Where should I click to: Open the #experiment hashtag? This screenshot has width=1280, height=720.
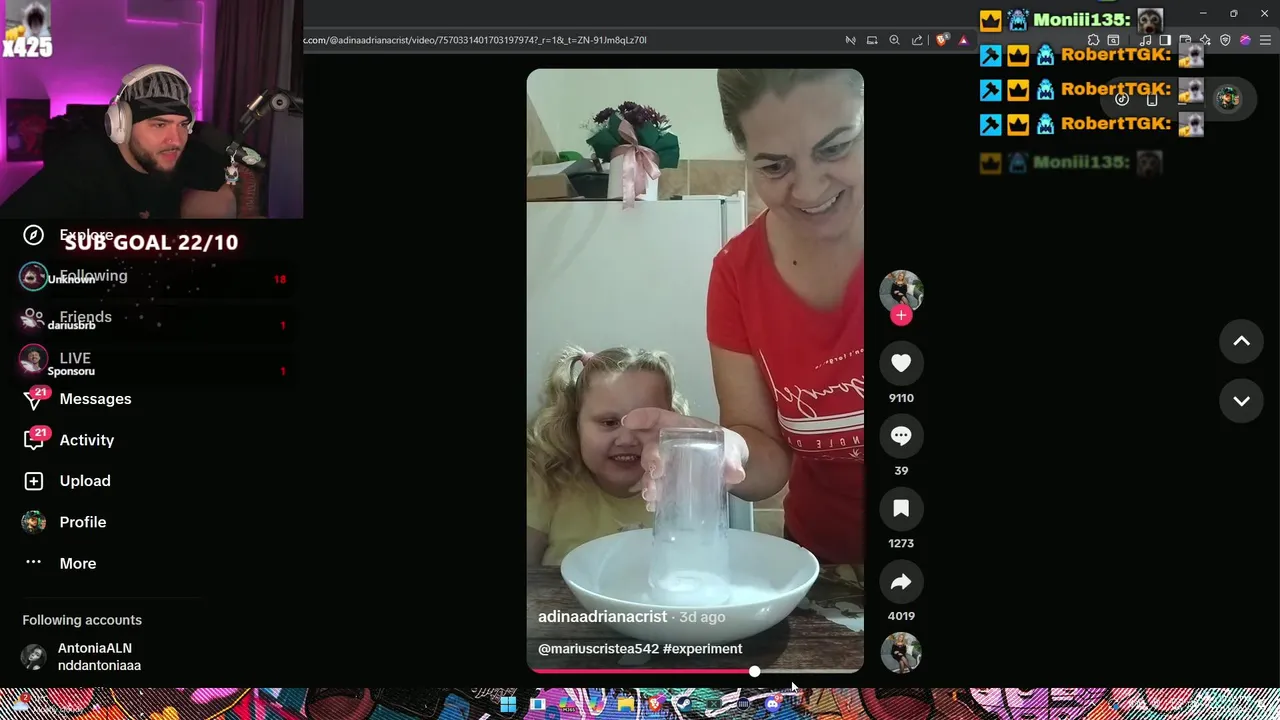tap(702, 649)
